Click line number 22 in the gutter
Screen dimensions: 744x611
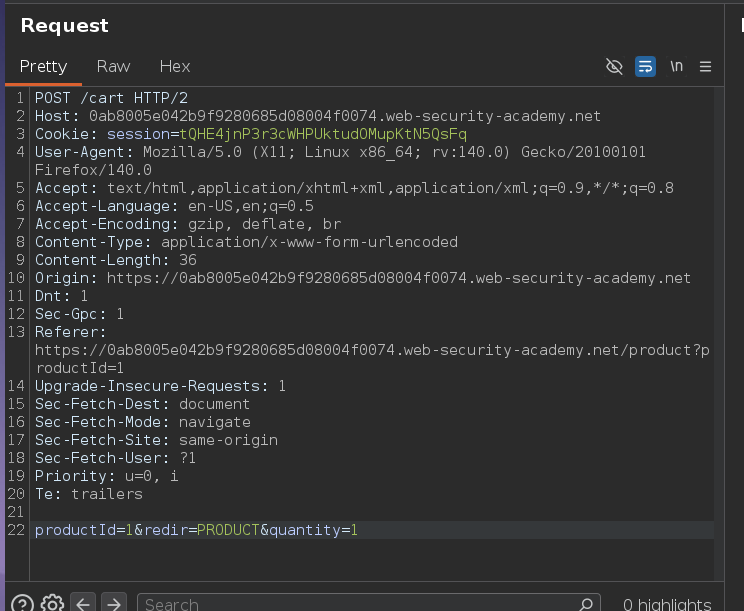tap(16, 530)
